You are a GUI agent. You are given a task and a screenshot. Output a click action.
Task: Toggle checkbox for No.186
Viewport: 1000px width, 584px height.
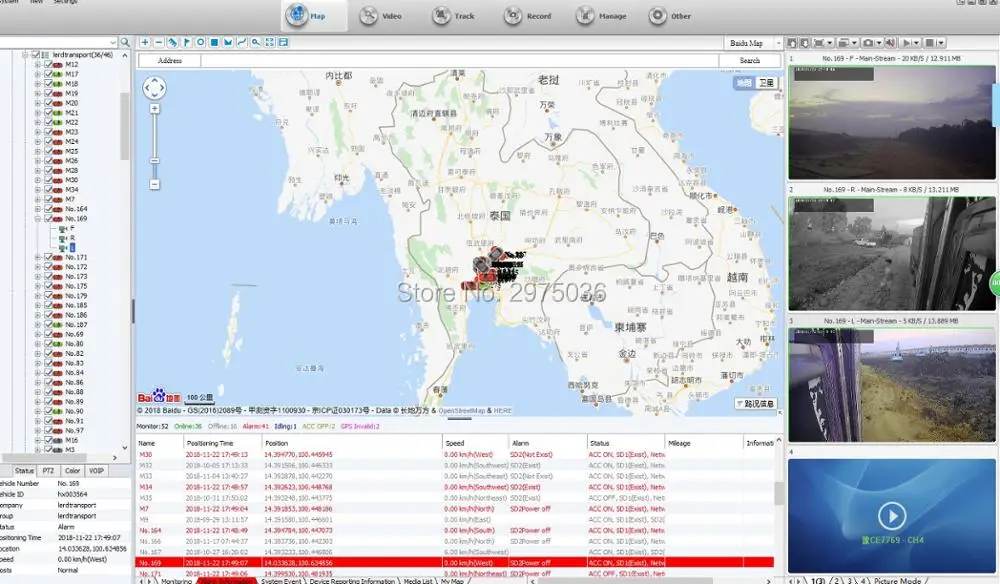48,315
